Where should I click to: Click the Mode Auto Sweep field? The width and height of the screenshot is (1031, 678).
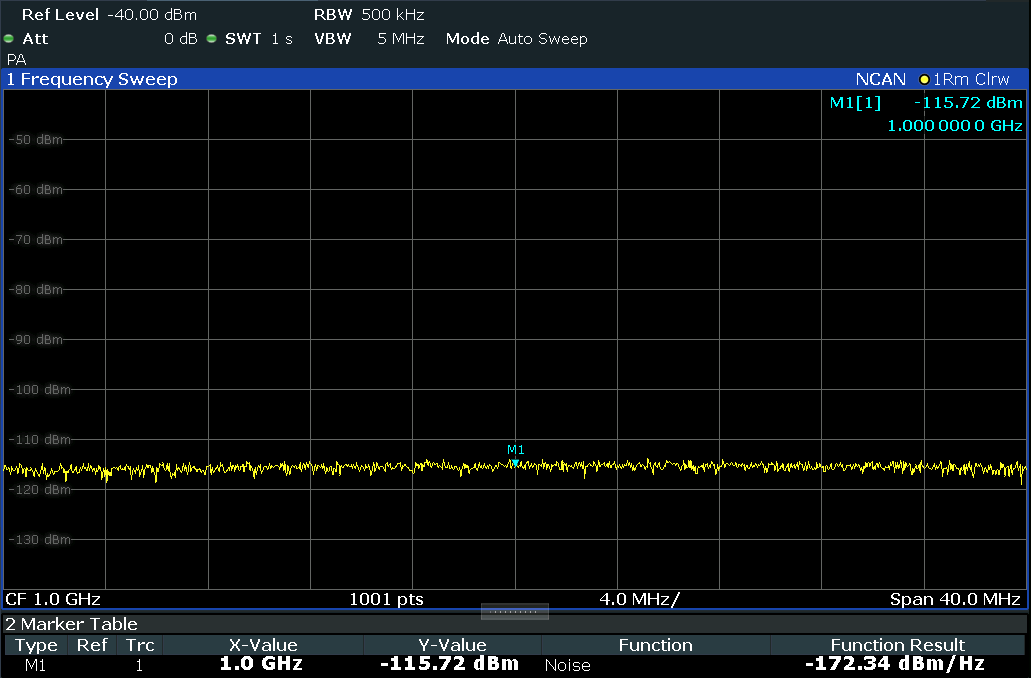pyautogui.click(x=516, y=39)
